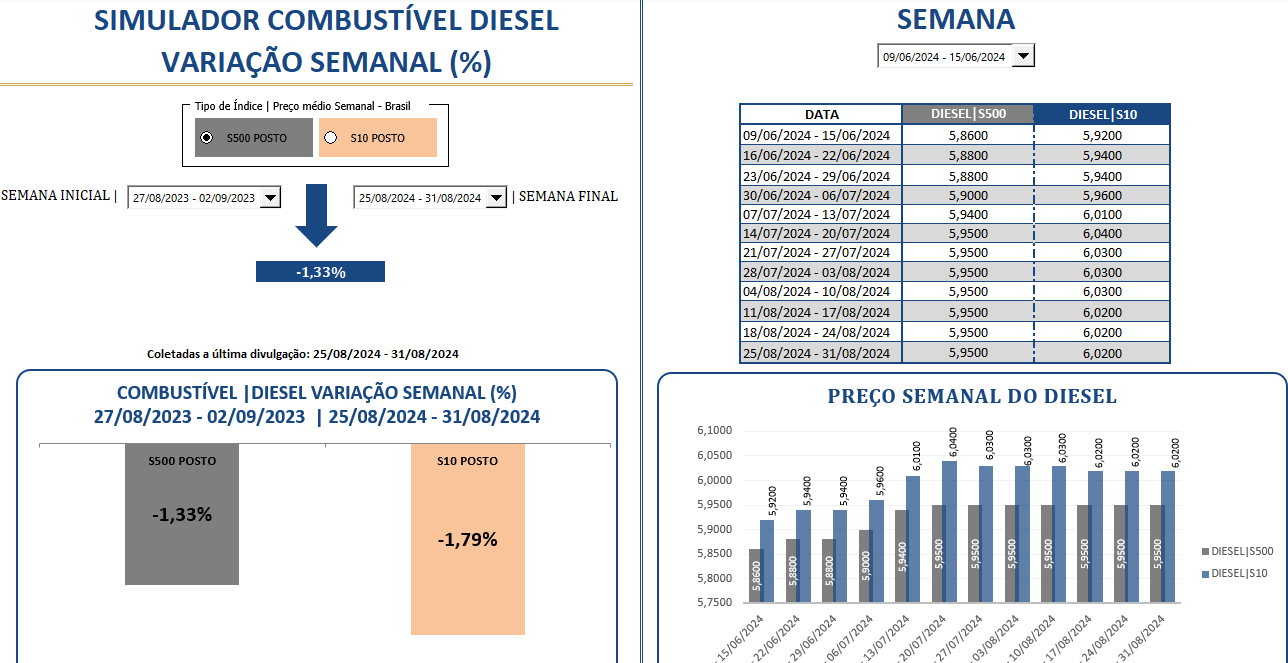Click the 6,0400 S10 bar in chart

point(948,530)
